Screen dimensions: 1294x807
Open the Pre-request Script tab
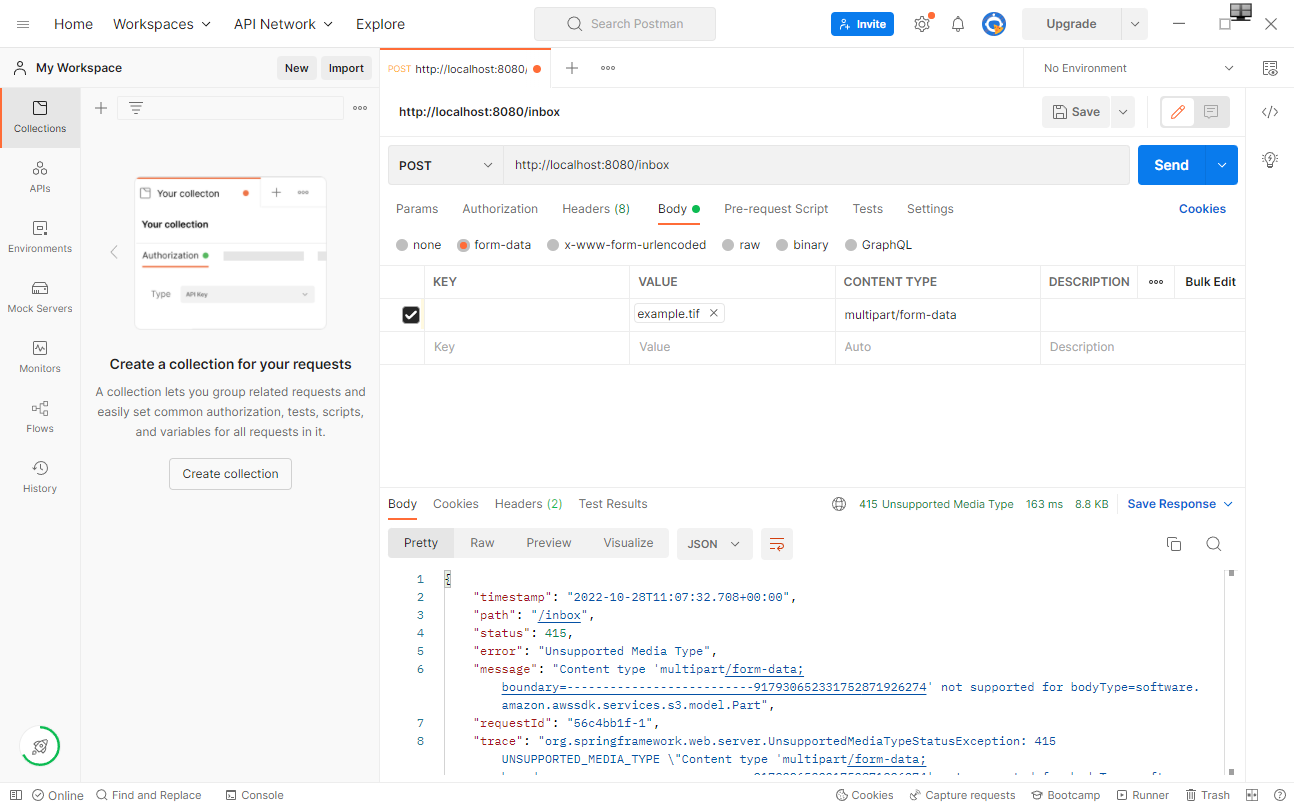(x=776, y=209)
